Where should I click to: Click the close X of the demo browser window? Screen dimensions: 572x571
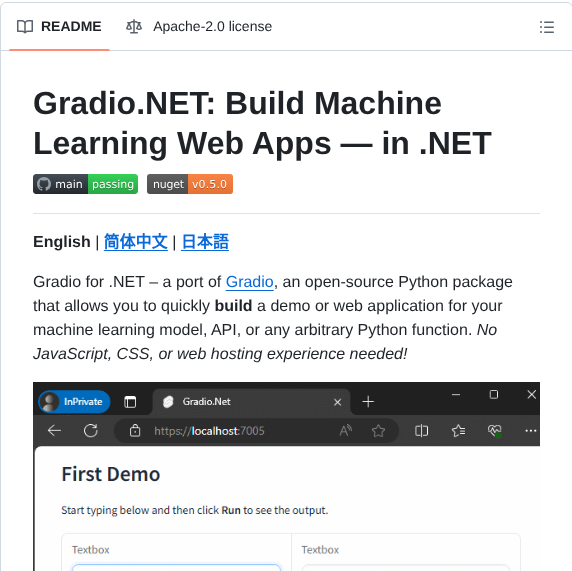[x=532, y=394]
